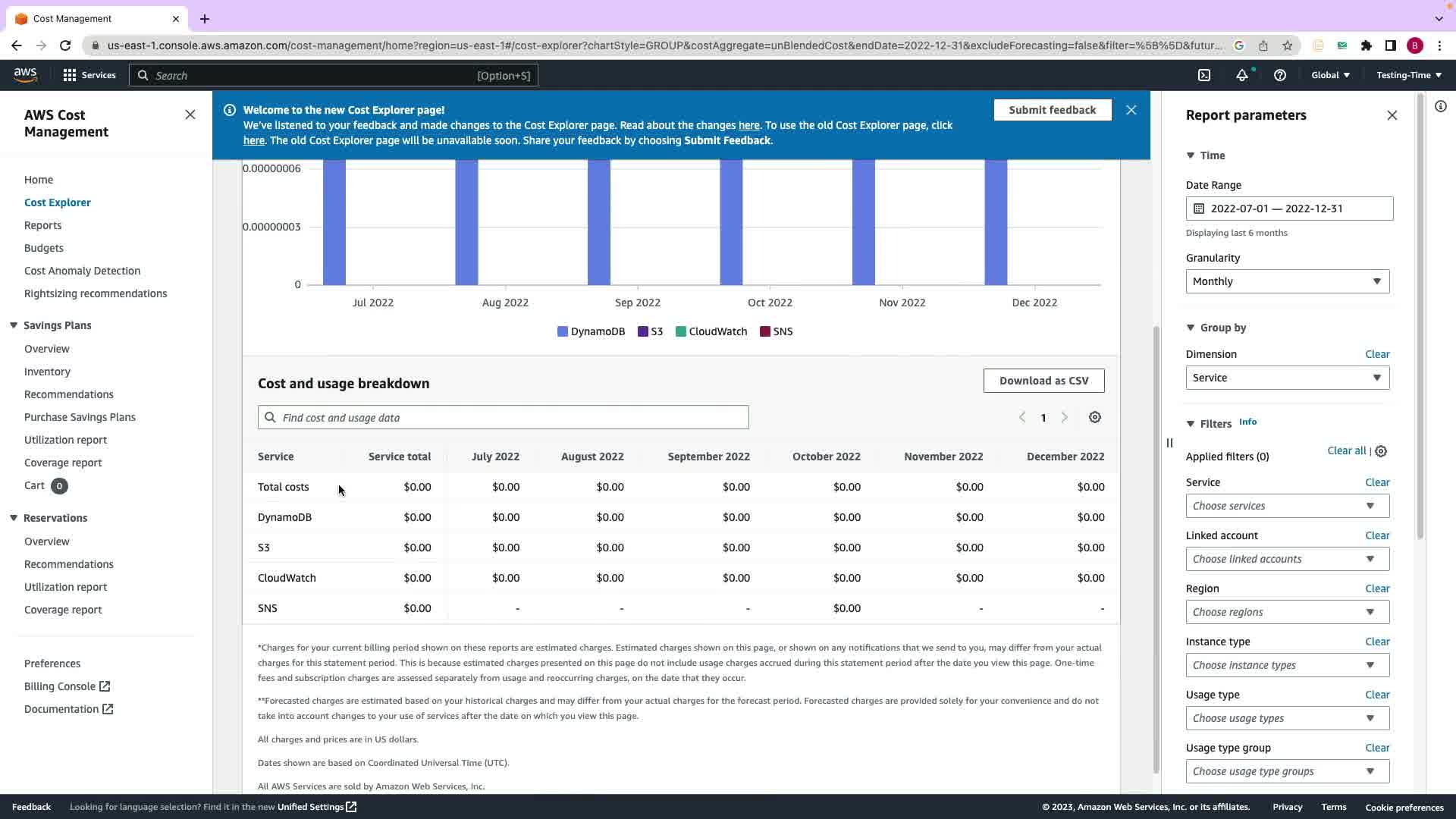Viewport: 1456px width, 819px height.
Task: Open table preferences gear icon
Action: click(1095, 418)
